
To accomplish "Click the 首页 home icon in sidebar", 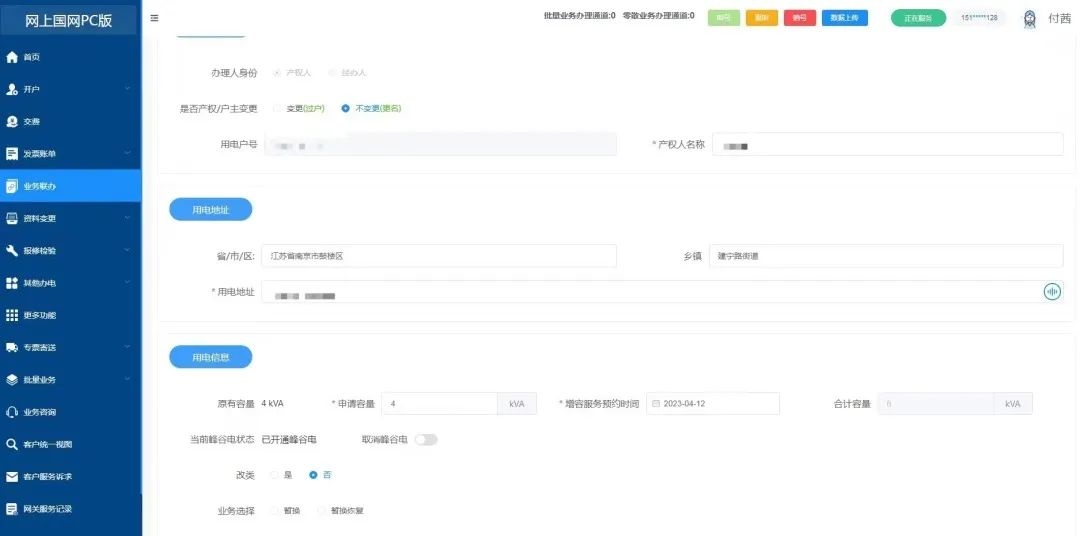I will [12, 57].
